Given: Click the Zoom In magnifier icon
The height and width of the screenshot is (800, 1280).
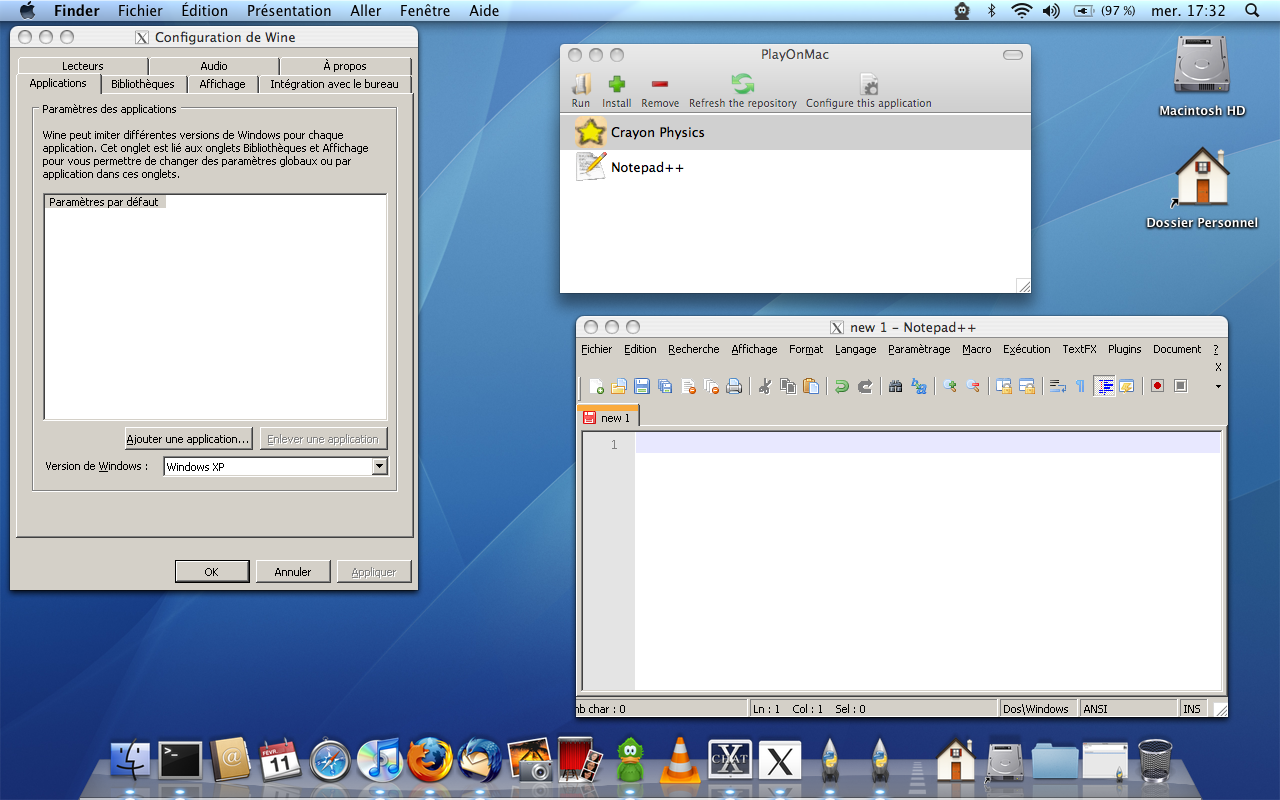Looking at the screenshot, I should pyautogui.click(x=949, y=386).
